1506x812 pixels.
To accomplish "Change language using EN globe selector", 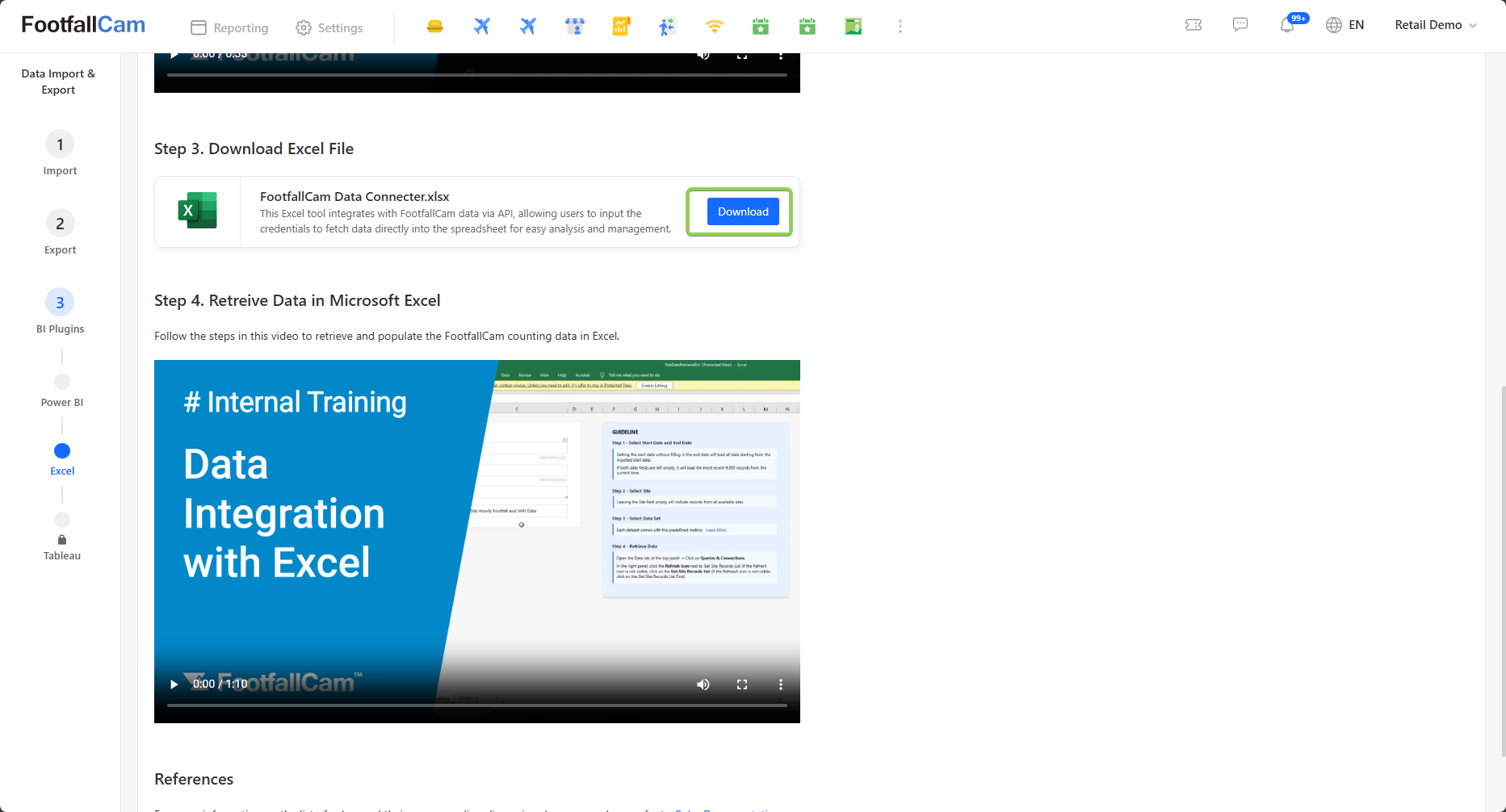I will (1345, 25).
